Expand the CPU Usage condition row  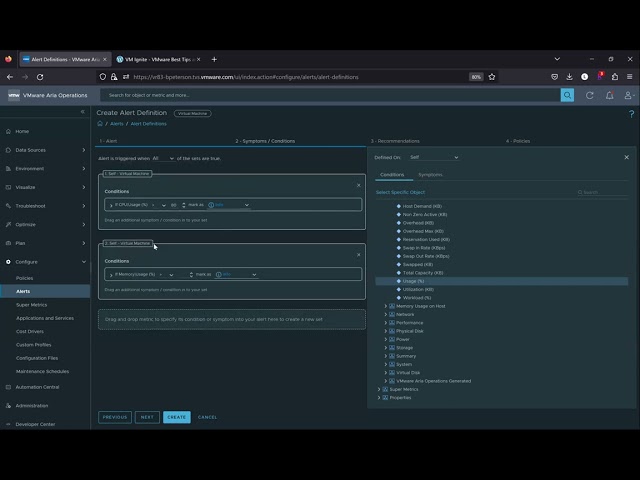tap(111, 205)
